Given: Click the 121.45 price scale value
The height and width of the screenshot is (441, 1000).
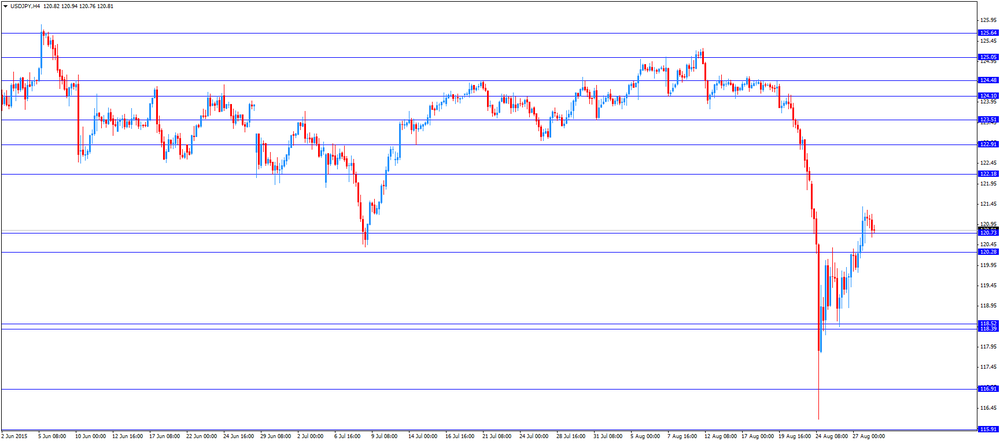Looking at the screenshot, I should coord(988,204).
